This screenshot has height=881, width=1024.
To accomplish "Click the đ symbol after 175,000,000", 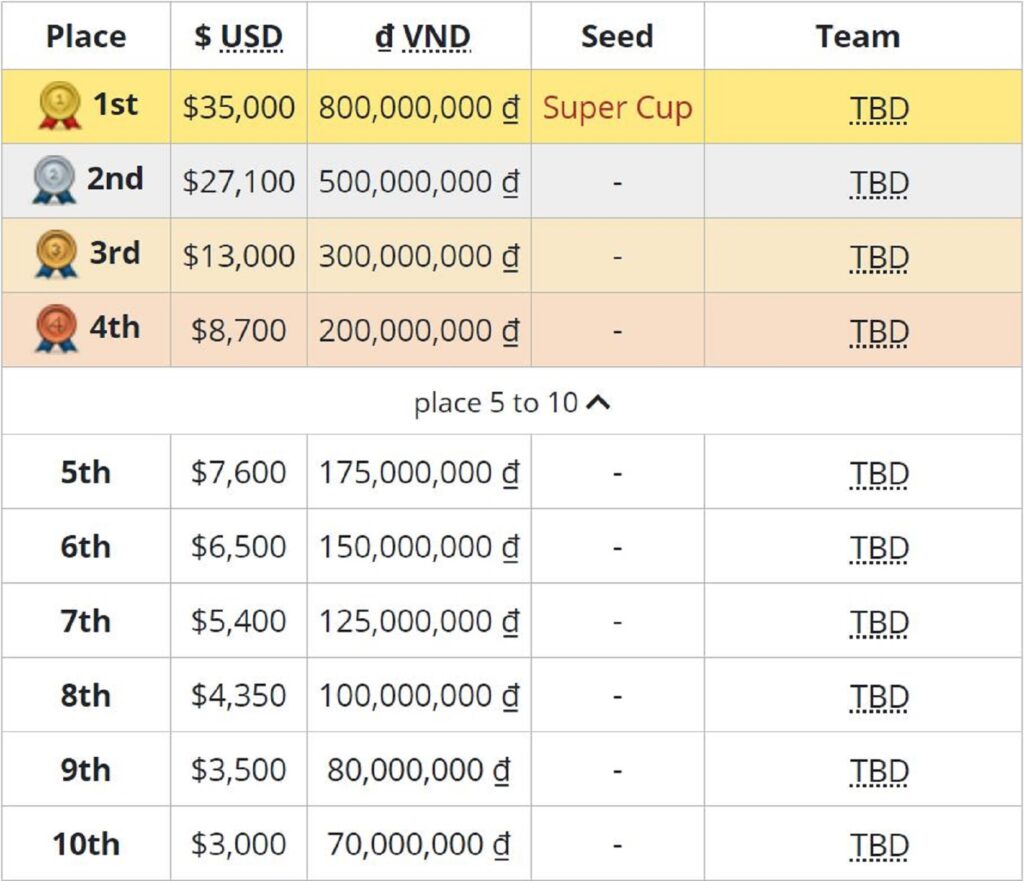I will click(511, 473).
